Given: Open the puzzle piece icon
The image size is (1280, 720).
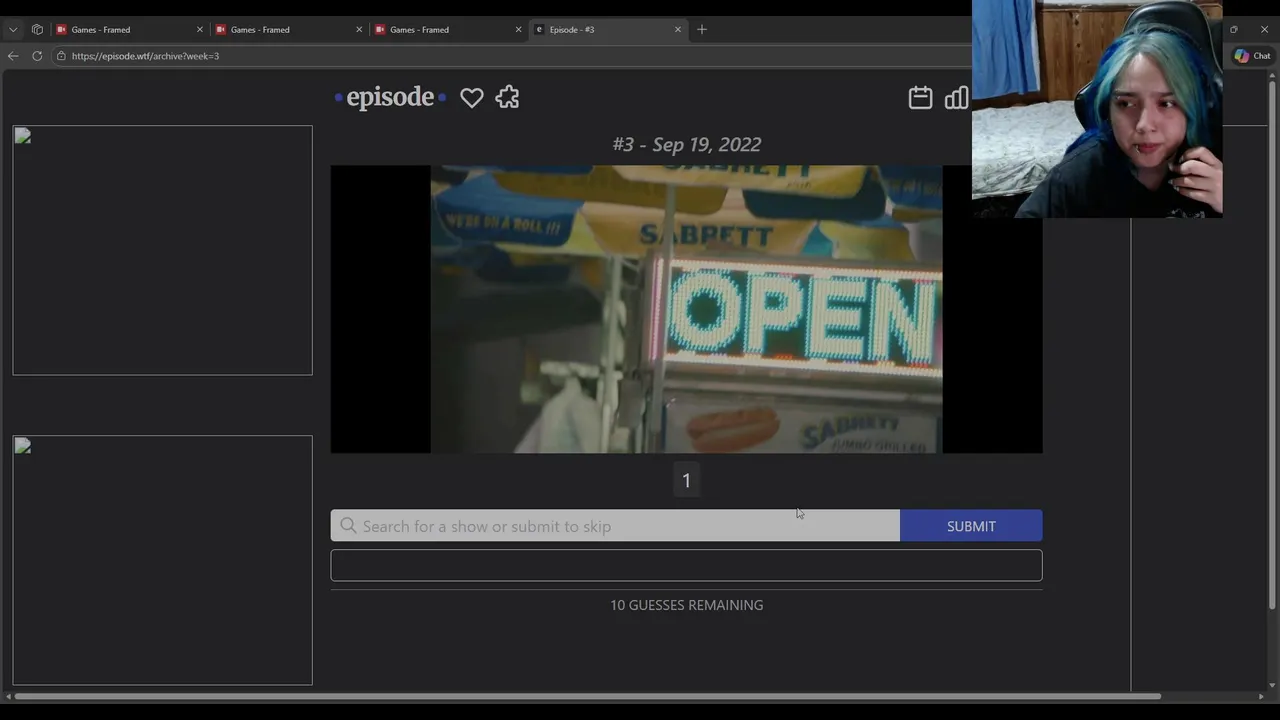Looking at the screenshot, I should click(507, 97).
